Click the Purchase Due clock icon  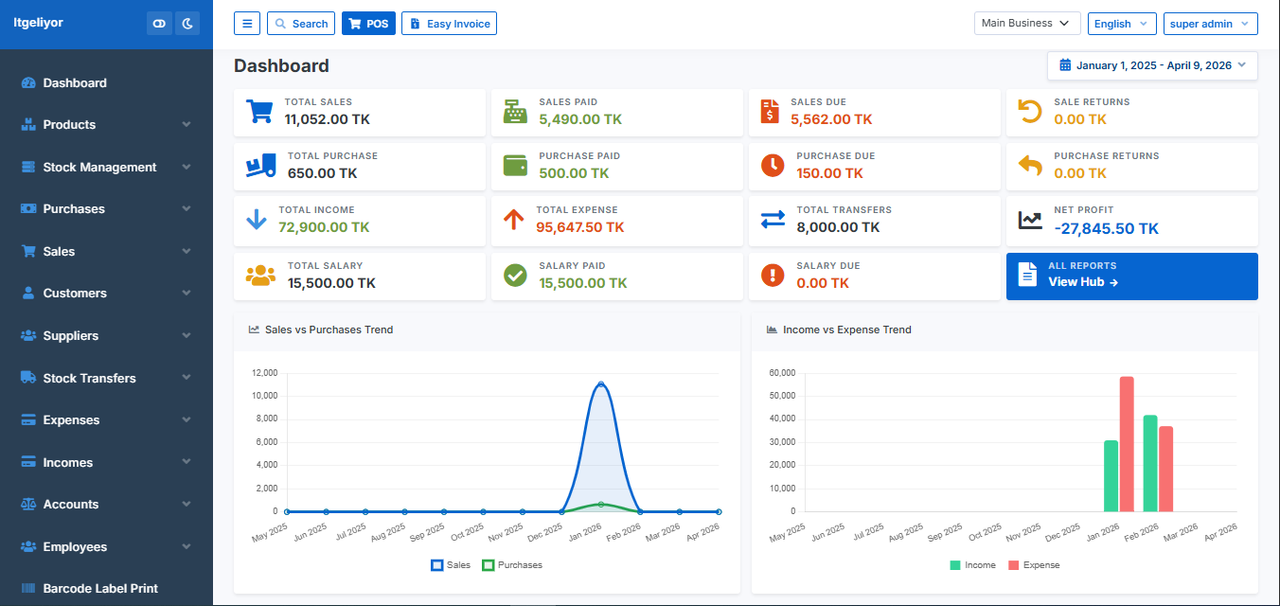[772, 165]
